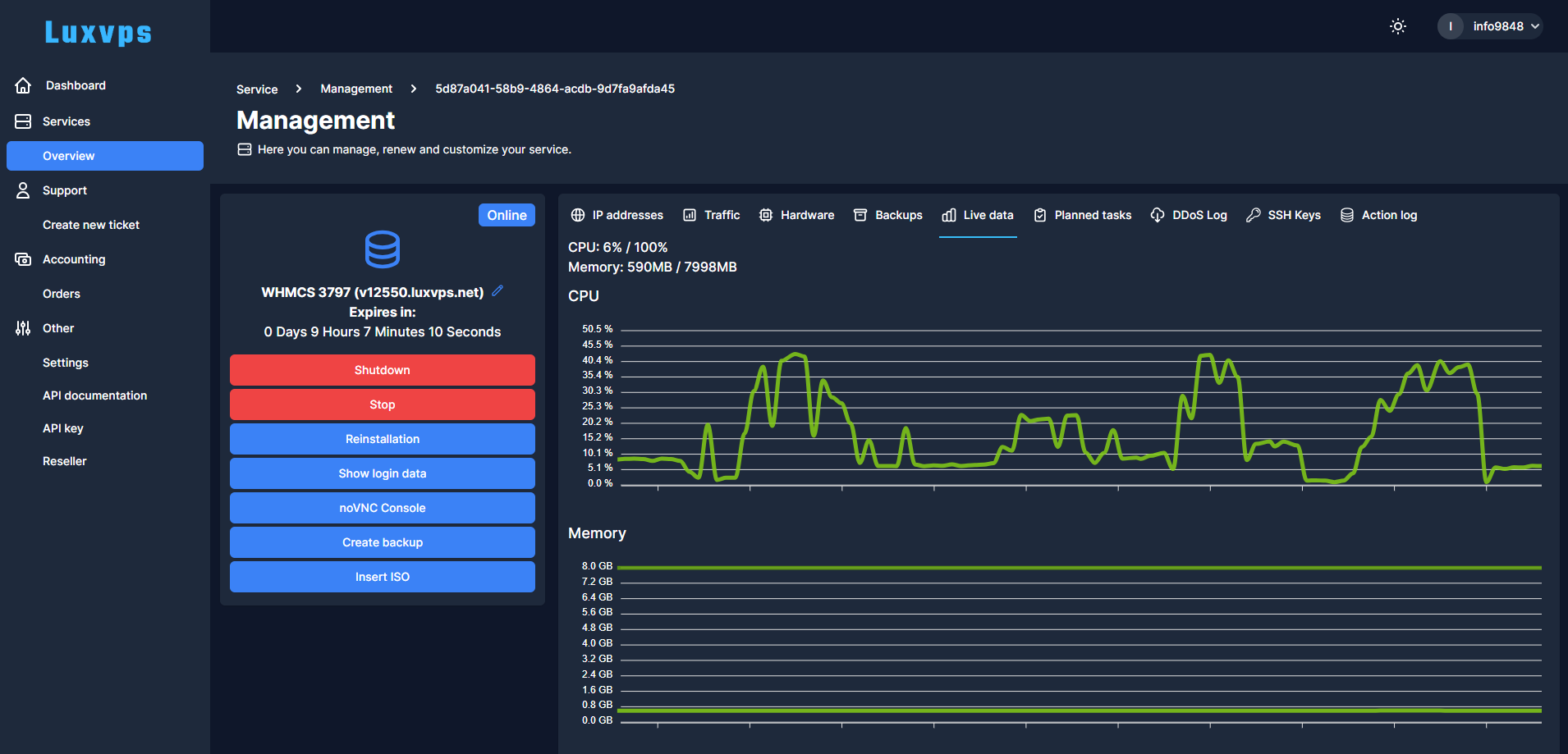Click the blue database server icon

pyautogui.click(x=383, y=249)
